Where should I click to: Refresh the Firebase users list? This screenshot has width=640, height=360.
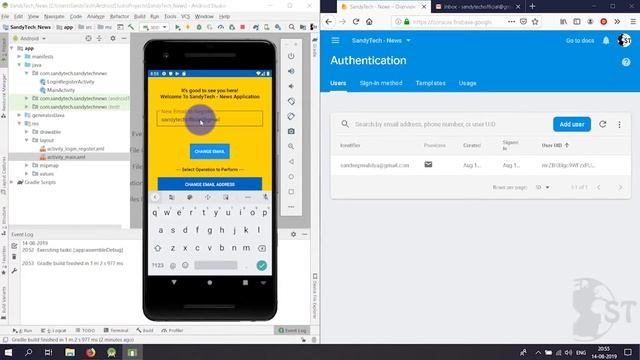[x=602, y=124]
